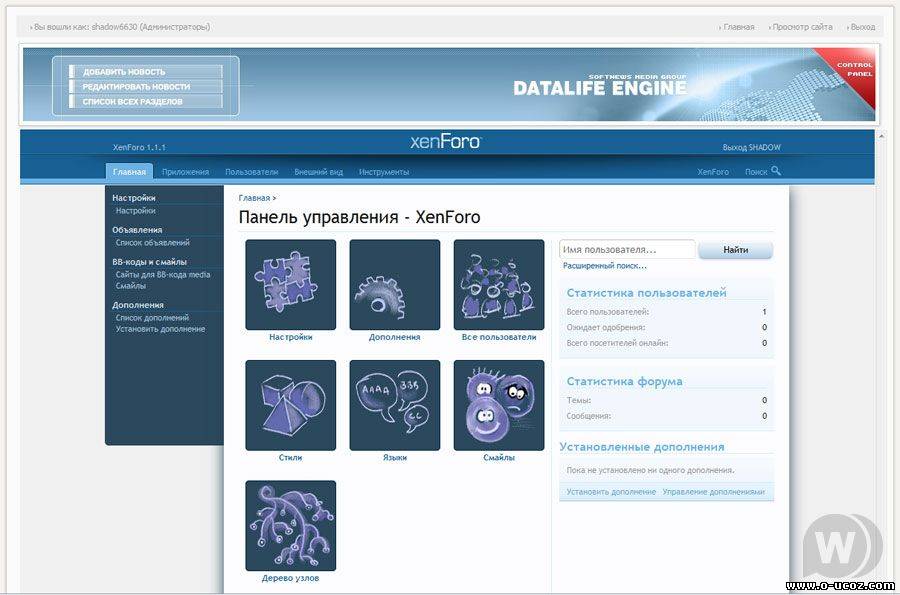The height and width of the screenshot is (595, 900).
Task: Open sidebar Настройки sub-link
Action: 135,211
